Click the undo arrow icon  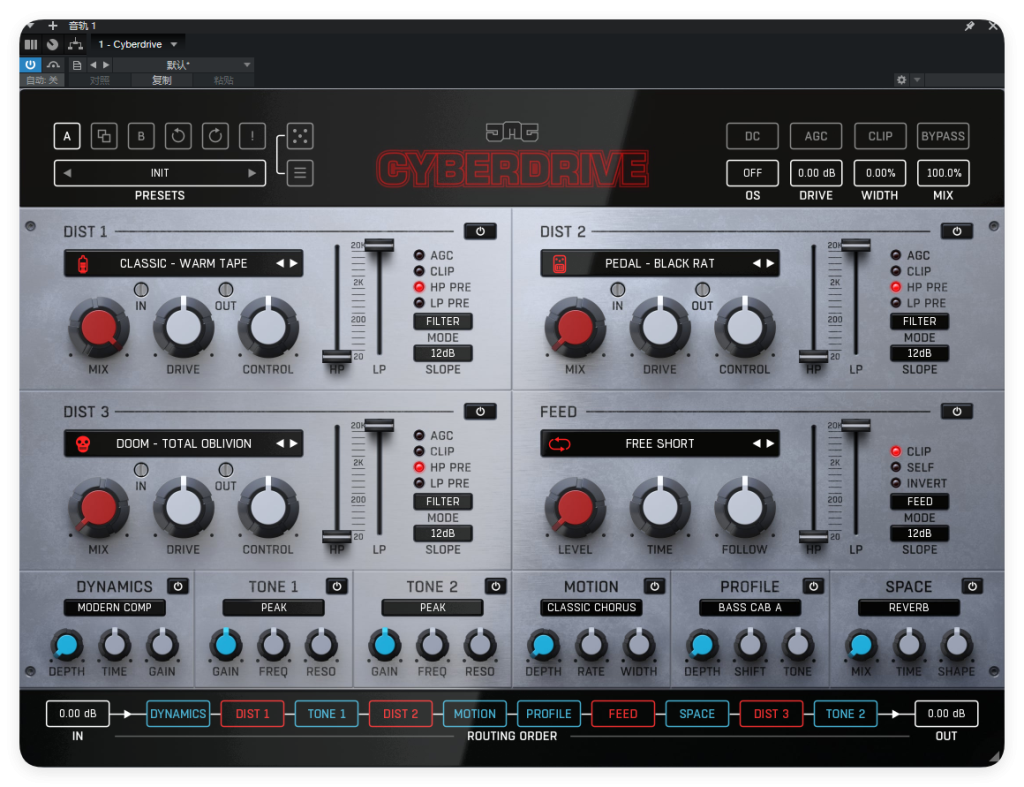178,136
